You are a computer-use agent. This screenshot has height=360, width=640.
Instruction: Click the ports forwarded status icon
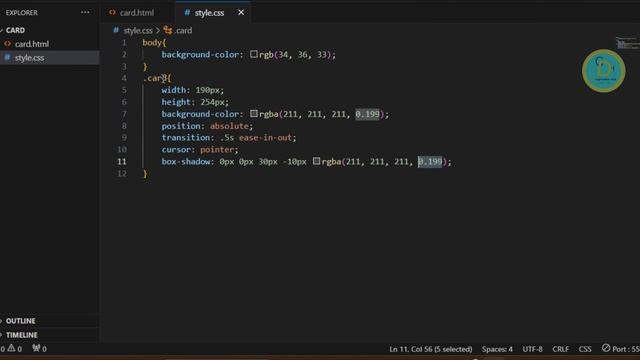pos(40,349)
